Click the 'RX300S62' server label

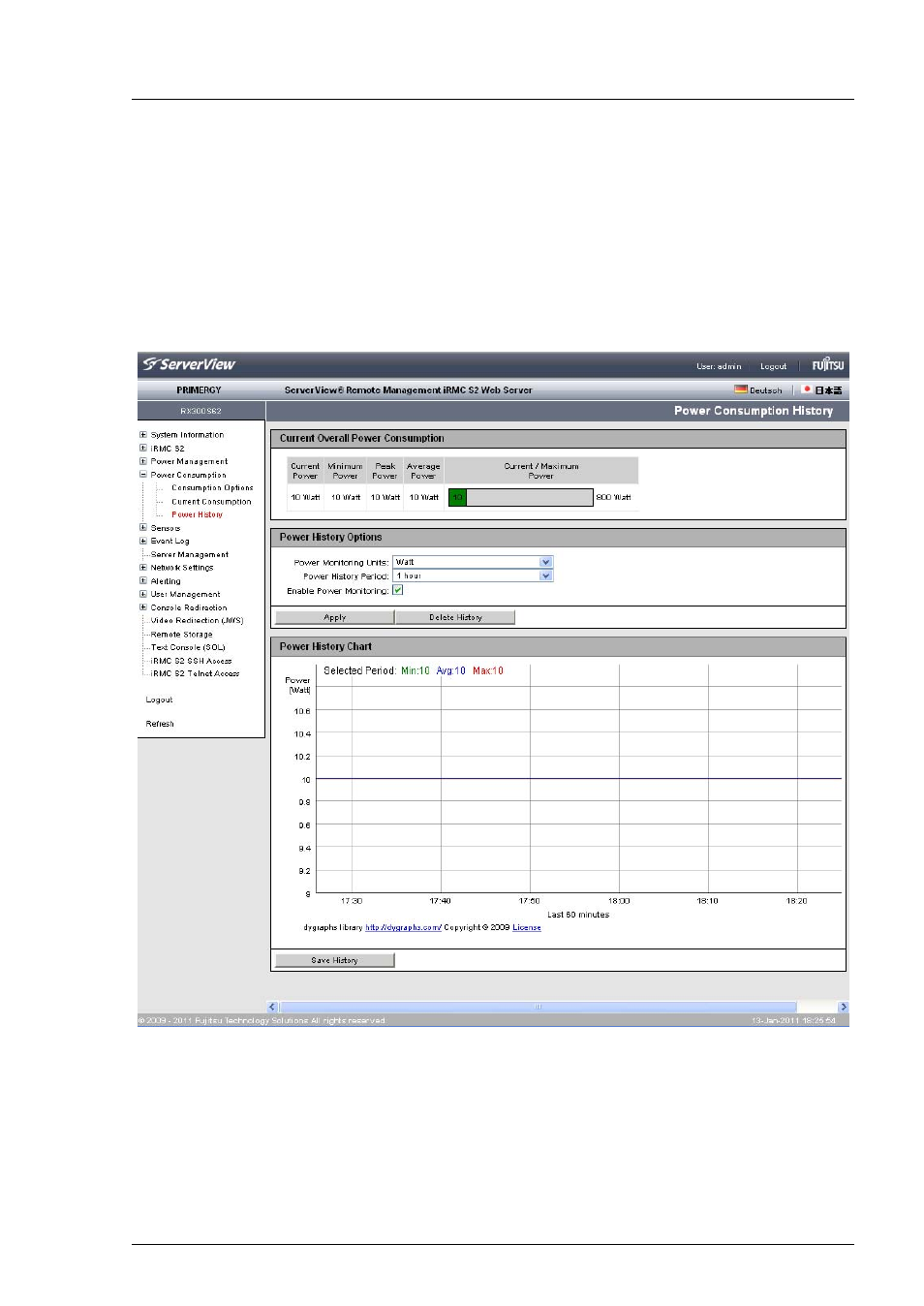point(200,411)
